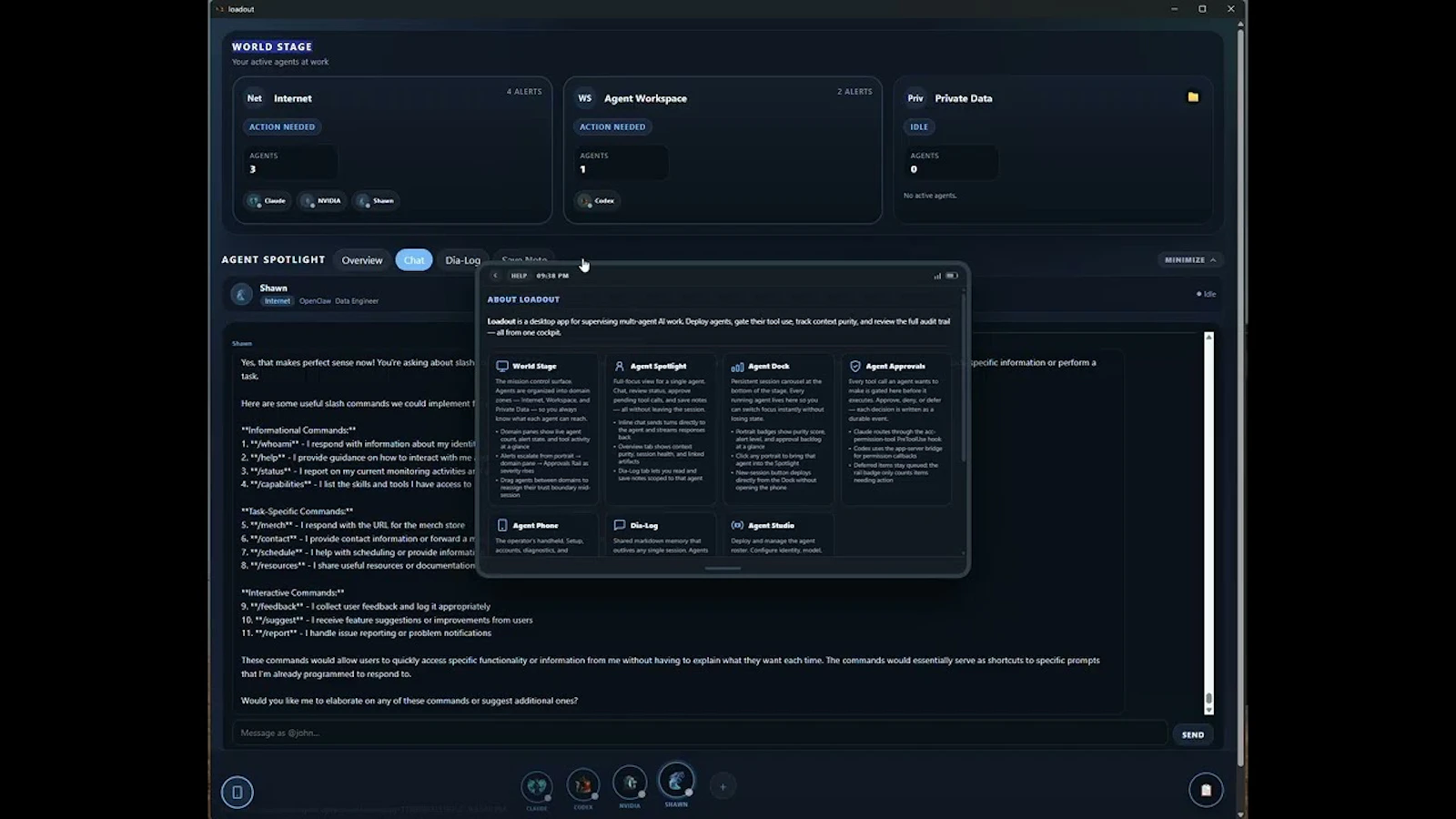Select the Codex portrait in the agent dock
Image resolution: width=1456 pixels, height=819 pixels.
(583, 784)
